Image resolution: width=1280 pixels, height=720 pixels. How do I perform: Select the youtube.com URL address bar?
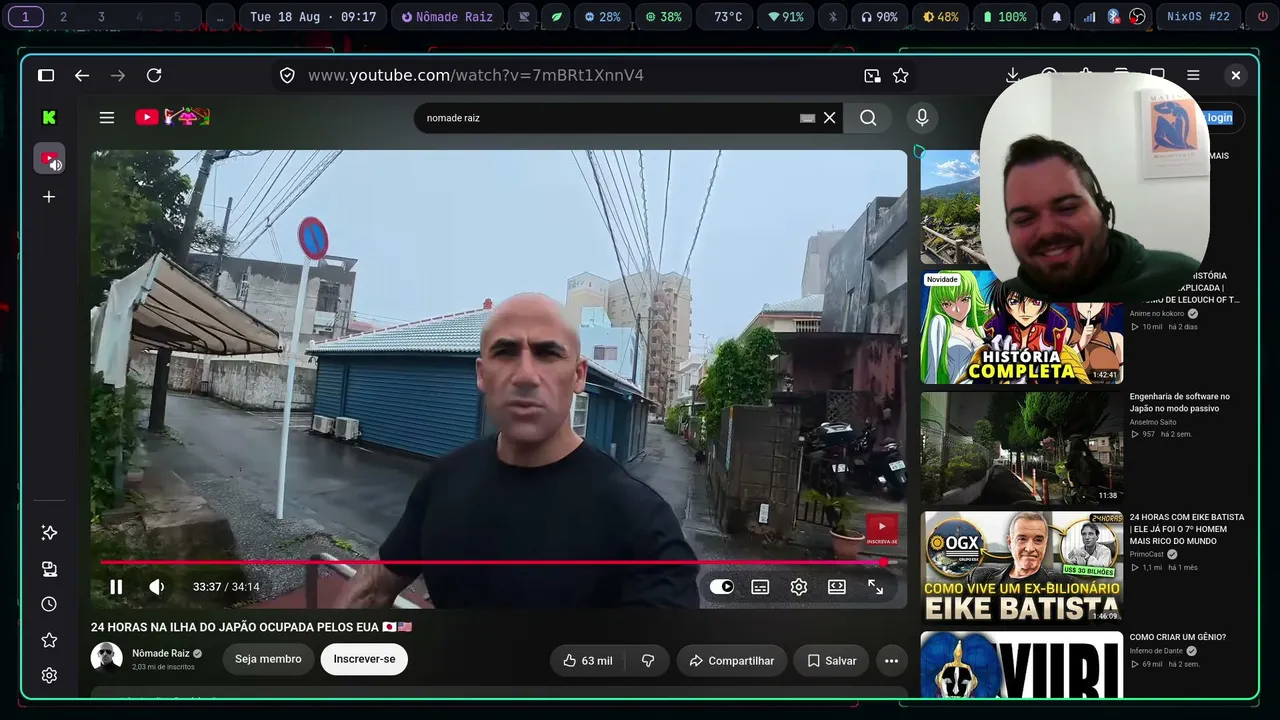tap(476, 75)
